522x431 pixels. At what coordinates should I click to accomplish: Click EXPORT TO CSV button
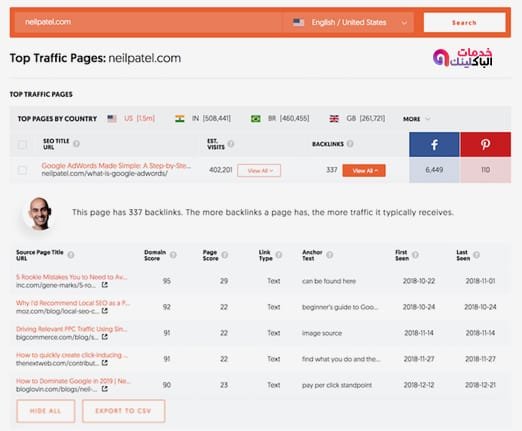pos(123,411)
